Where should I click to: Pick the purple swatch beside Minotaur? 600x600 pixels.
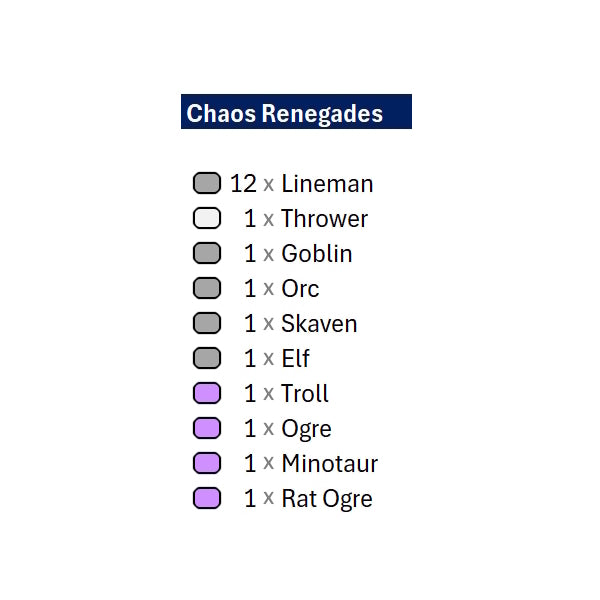pos(207,463)
